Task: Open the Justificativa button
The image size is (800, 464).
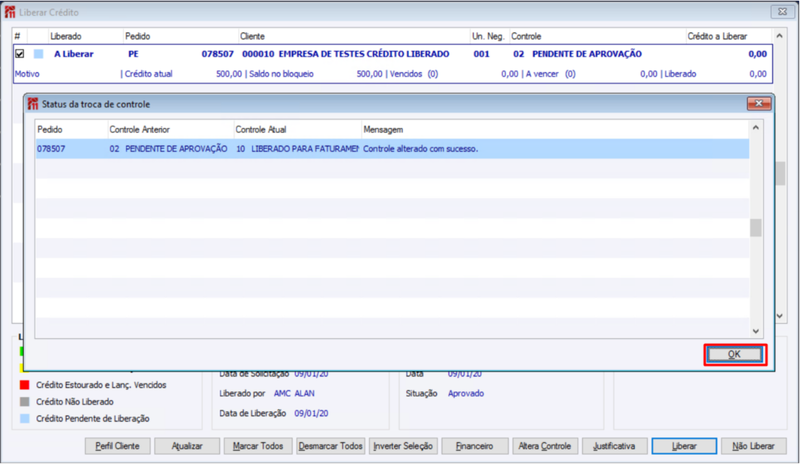Action: [614, 446]
